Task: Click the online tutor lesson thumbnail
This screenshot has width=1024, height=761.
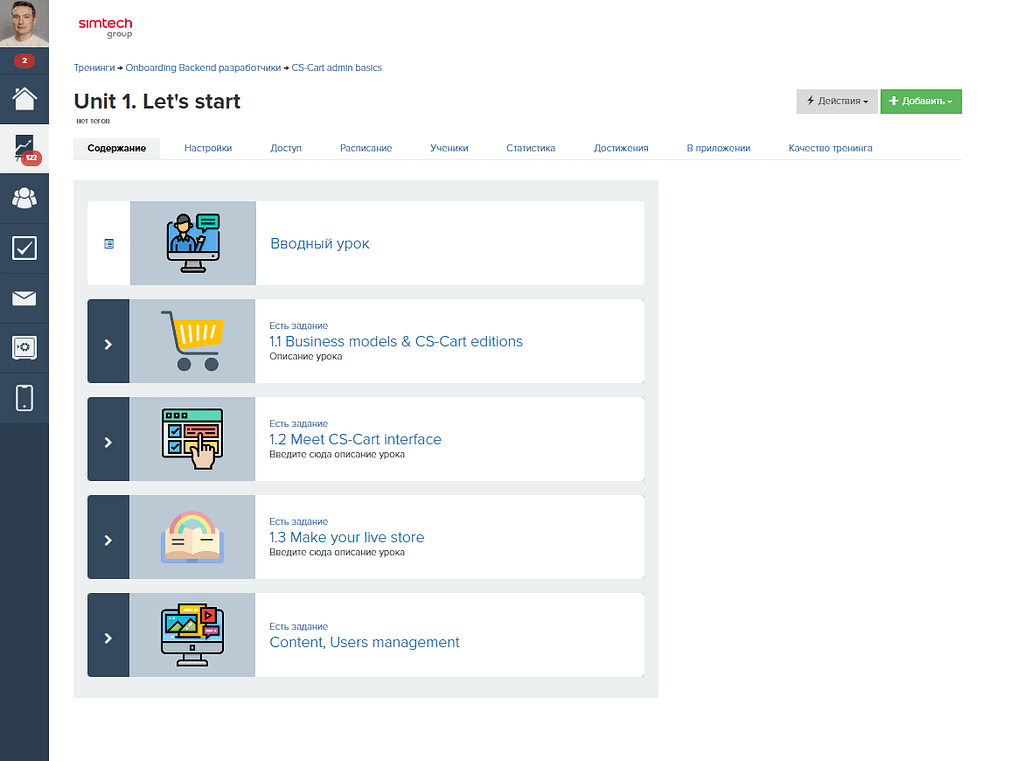Action: 193,243
